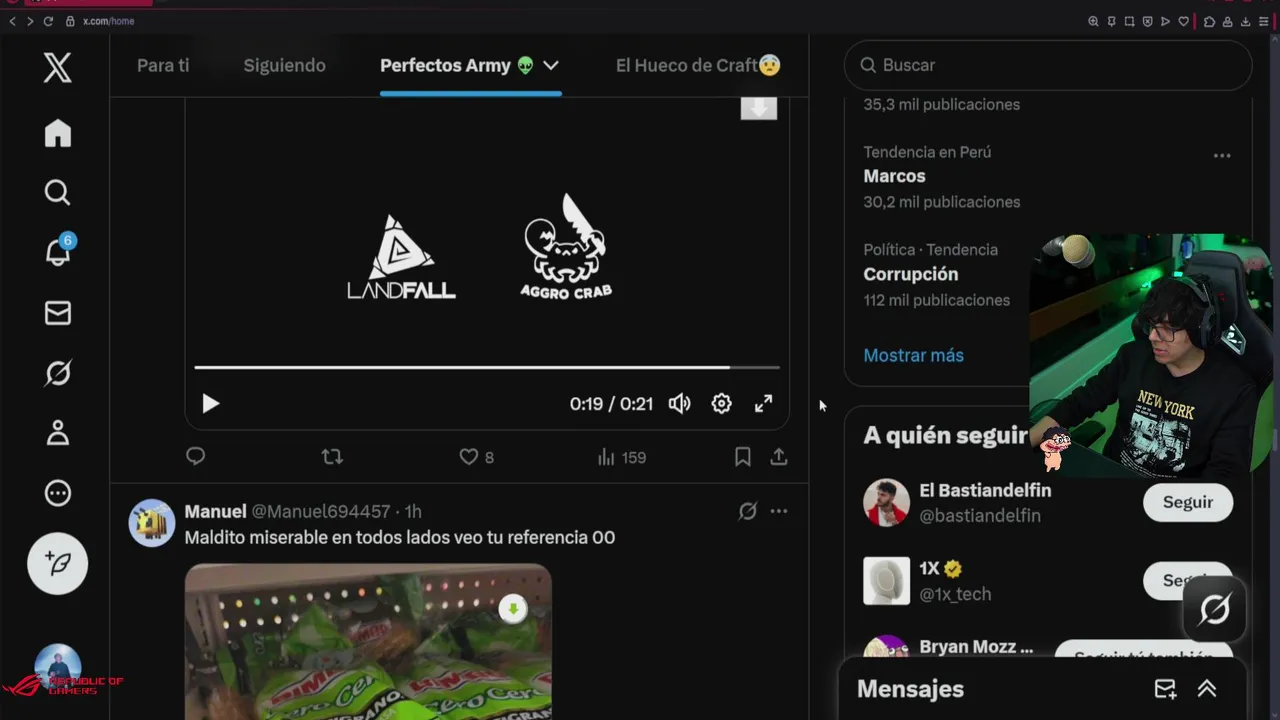Open the three-dot menu for Marcos trend
1280x720 pixels.
click(x=1221, y=156)
